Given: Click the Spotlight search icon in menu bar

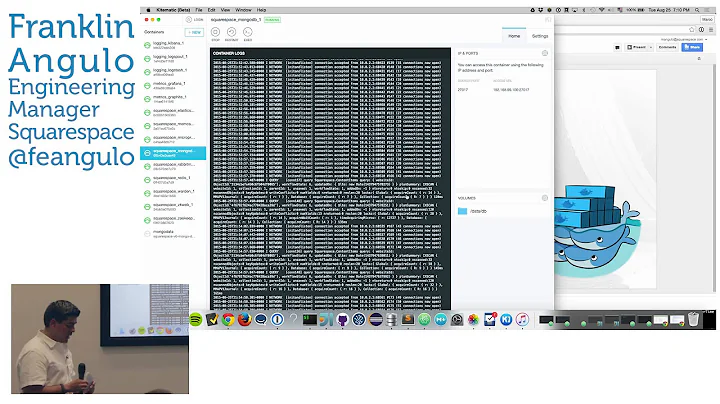Looking at the screenshot, I should (697, 10).
